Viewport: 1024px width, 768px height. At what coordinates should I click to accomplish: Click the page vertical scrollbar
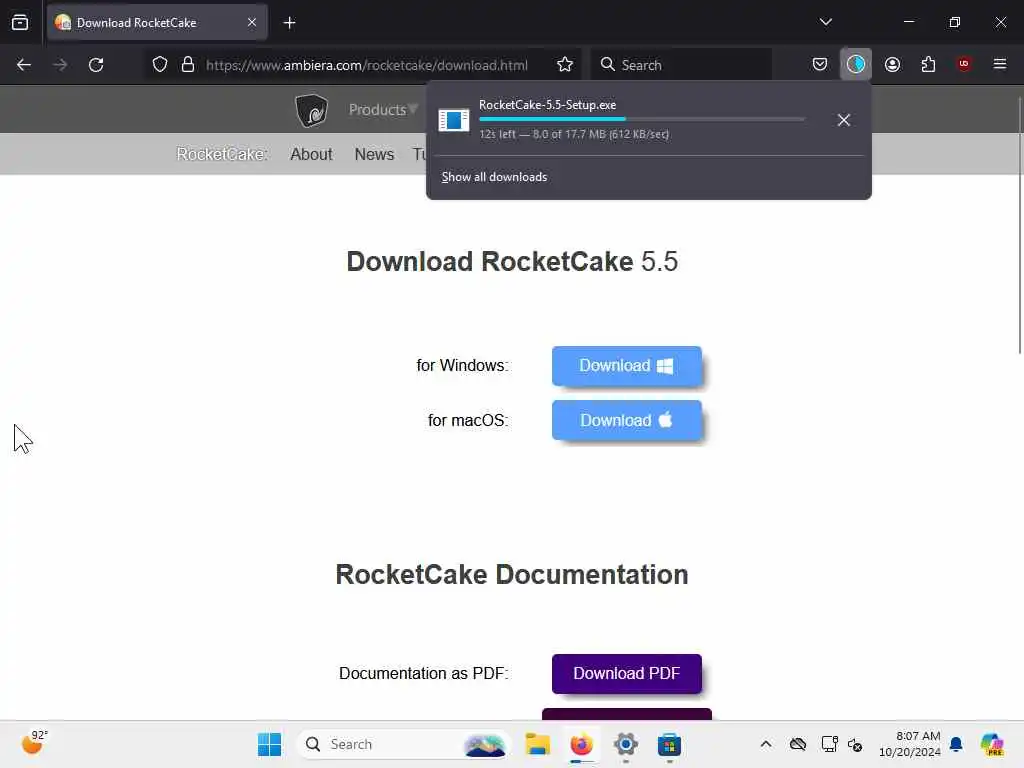pyautogui.click(x=1019, y=225)
